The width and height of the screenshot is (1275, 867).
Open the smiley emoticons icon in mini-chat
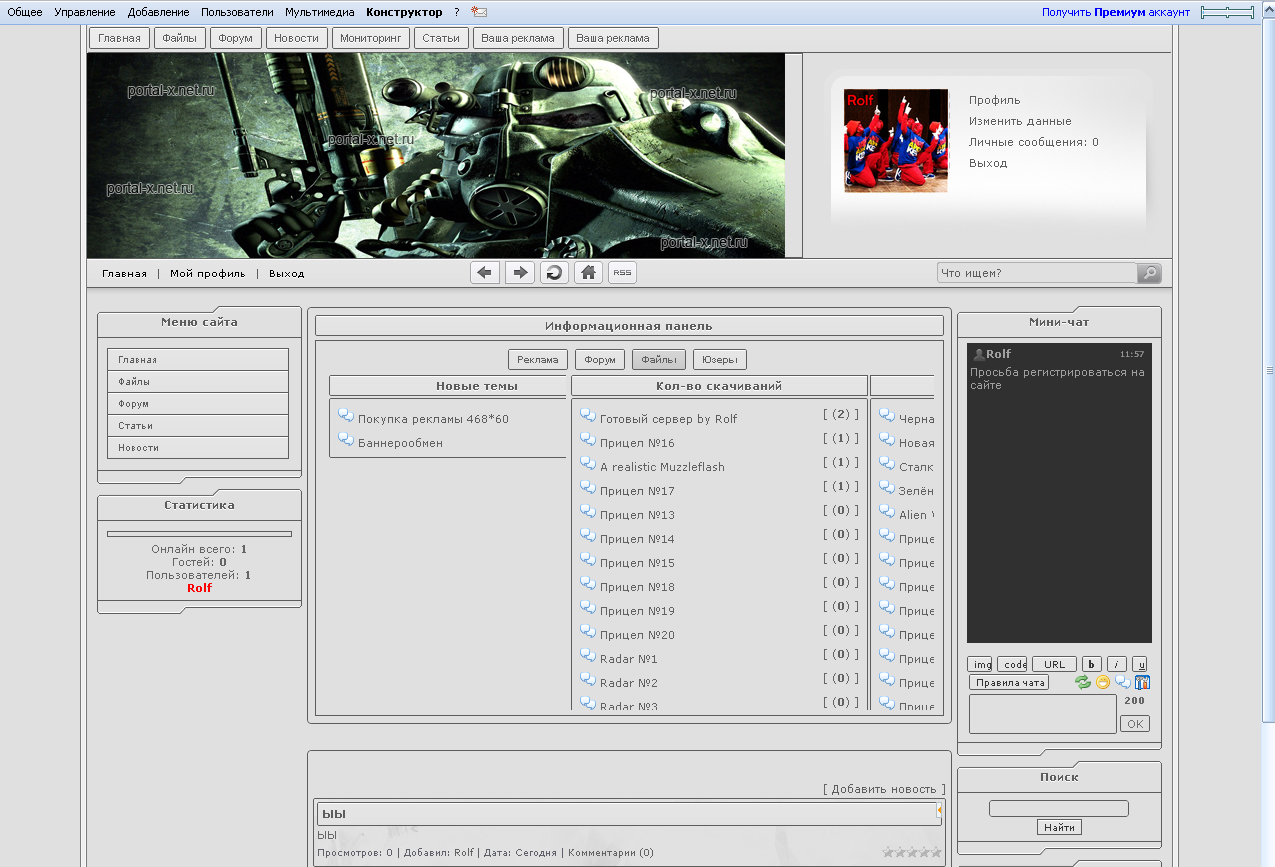click(x=1103, y=682)
